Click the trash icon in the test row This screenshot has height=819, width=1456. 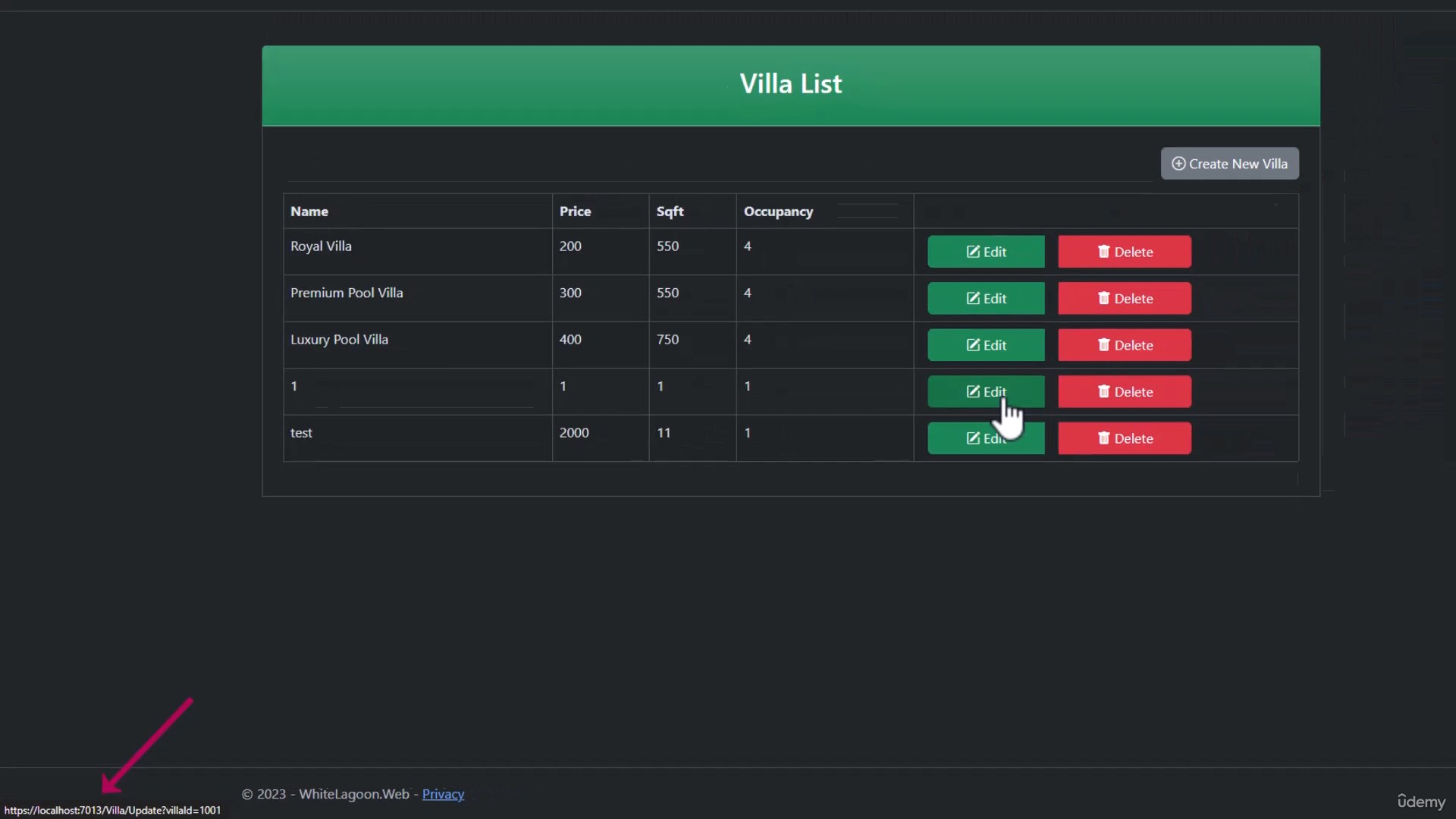click(1103, 438)
